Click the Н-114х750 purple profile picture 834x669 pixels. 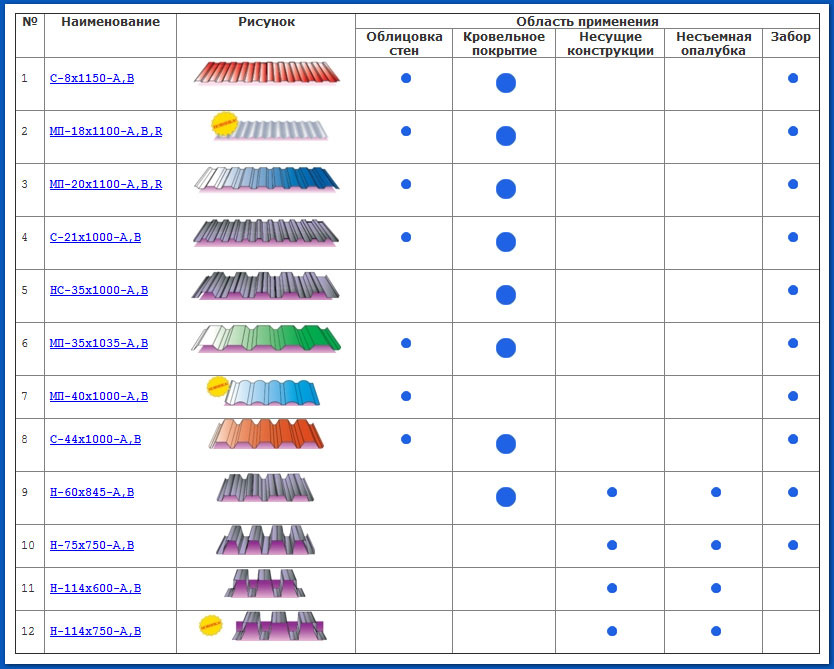point(279,626)
